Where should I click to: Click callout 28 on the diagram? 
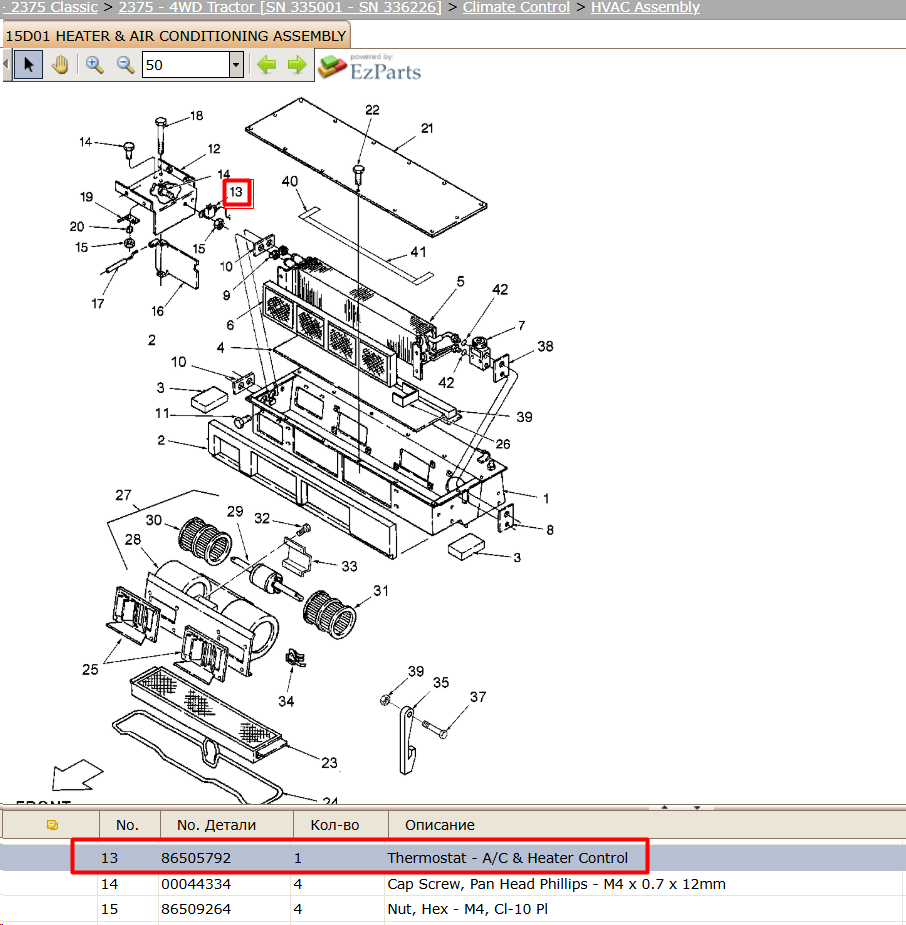click(133, 539)
